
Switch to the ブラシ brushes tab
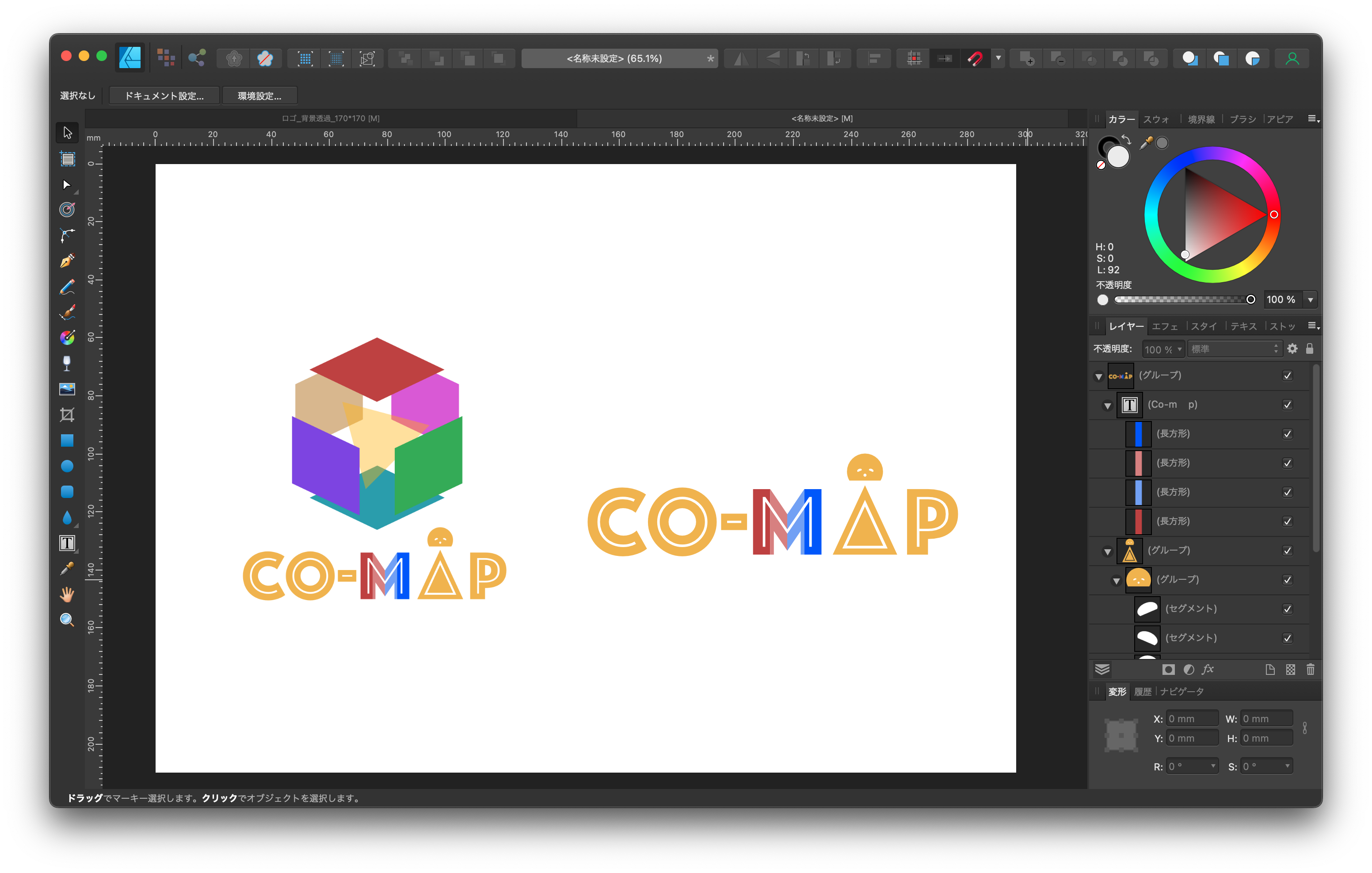coord(1242,119)
